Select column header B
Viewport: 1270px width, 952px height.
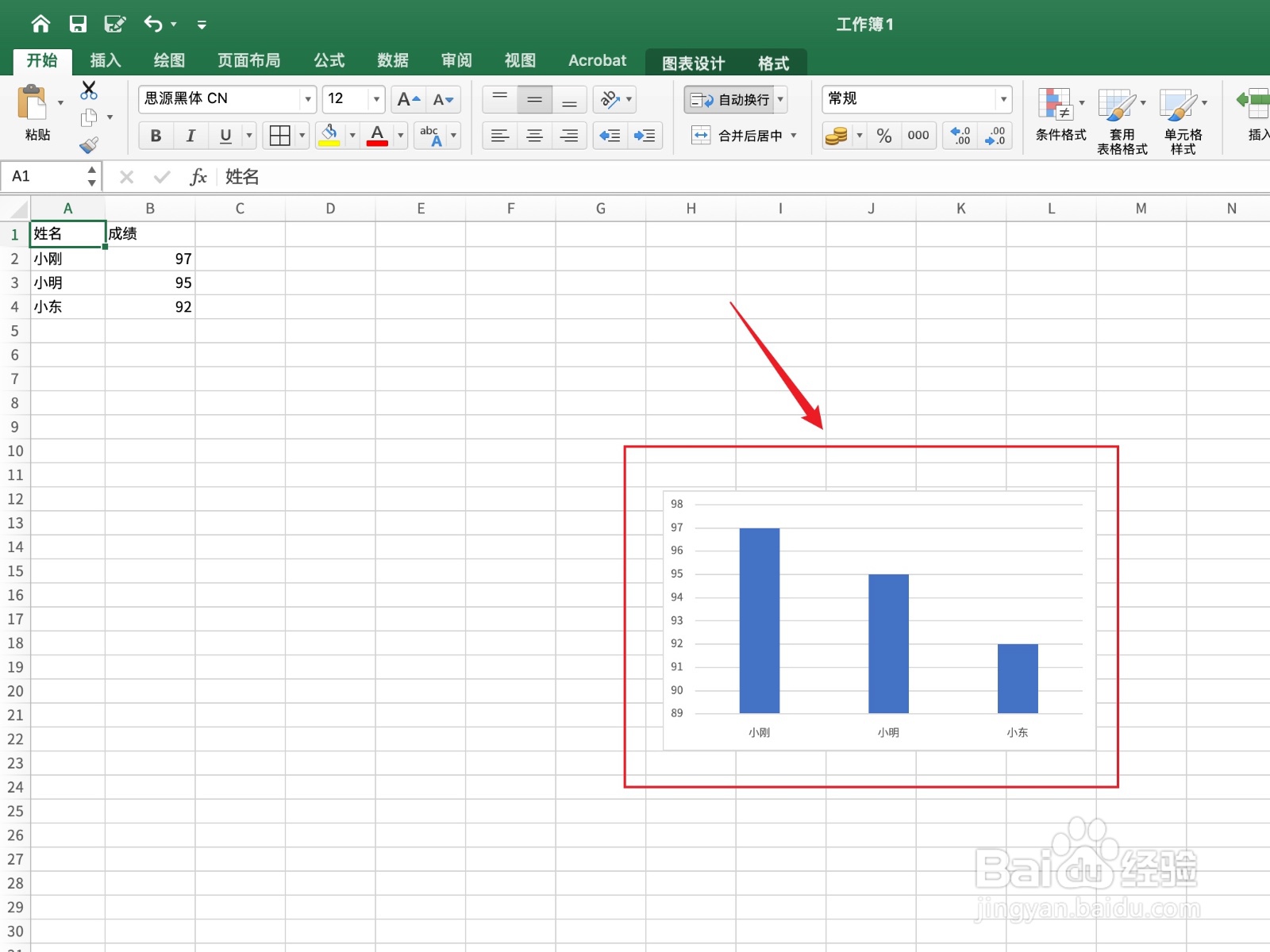pos(150,209)
